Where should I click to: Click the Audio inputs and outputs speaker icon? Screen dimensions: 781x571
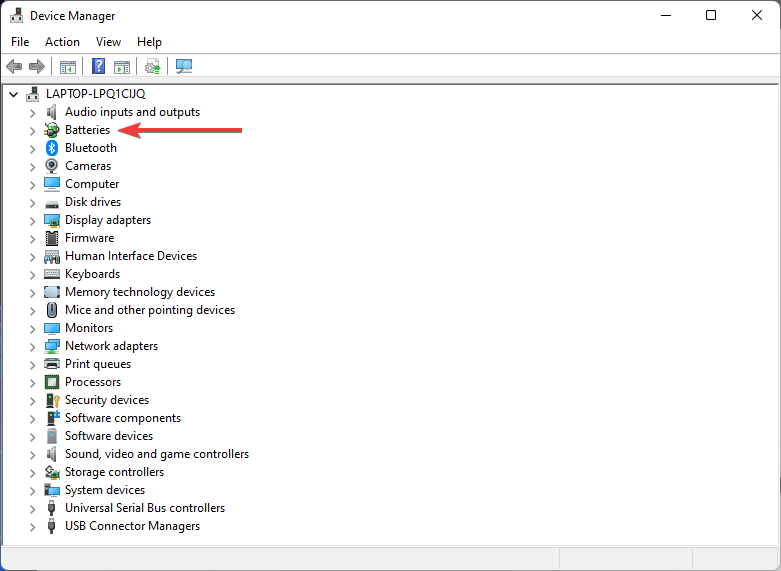click(x=51, y=112)
